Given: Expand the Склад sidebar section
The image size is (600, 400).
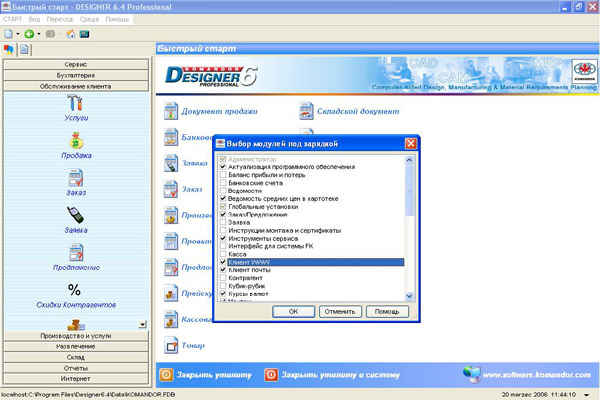Looking at the screenshot, I should point(75,357).
